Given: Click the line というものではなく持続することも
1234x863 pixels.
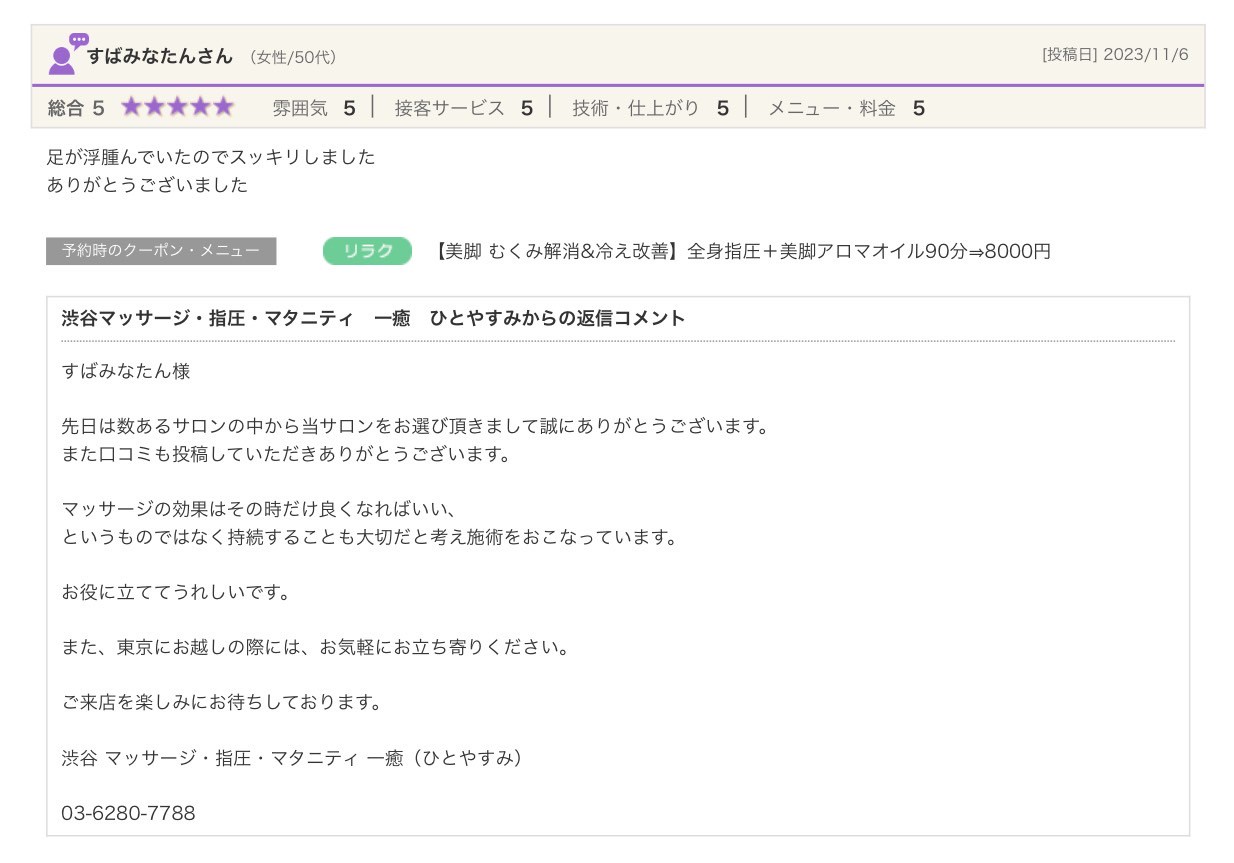Looking at the screenshot, I should pyautogui.click(x=370, y=537).
